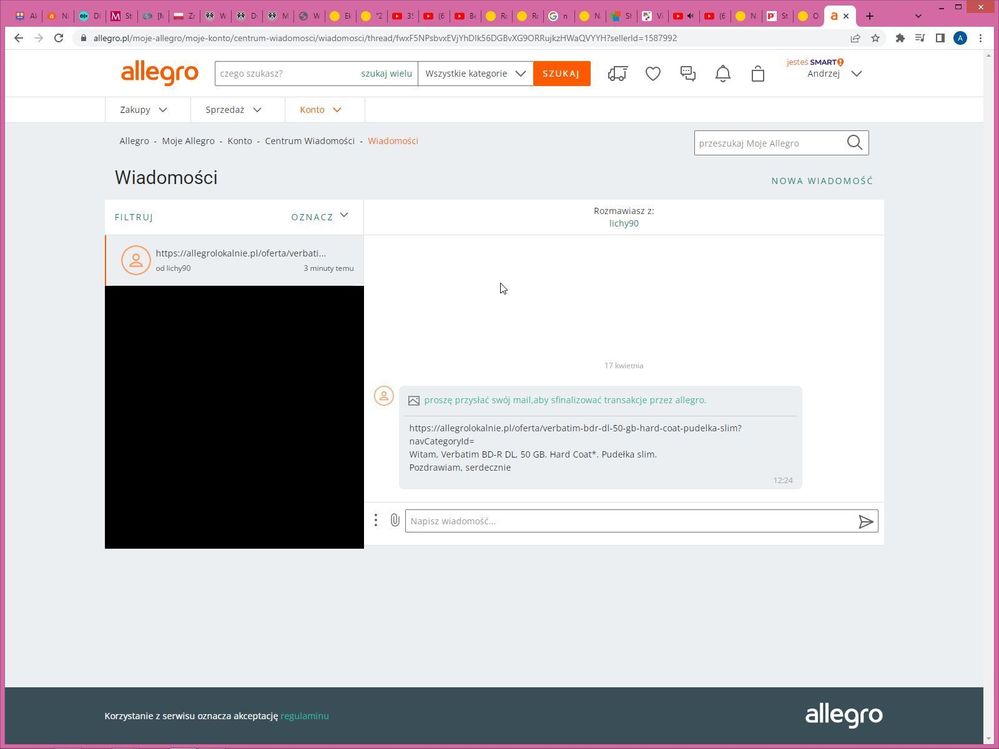999x749 pixels.
Task: Click the proszę przysłać swój mail link
Action: click(565, 400)
